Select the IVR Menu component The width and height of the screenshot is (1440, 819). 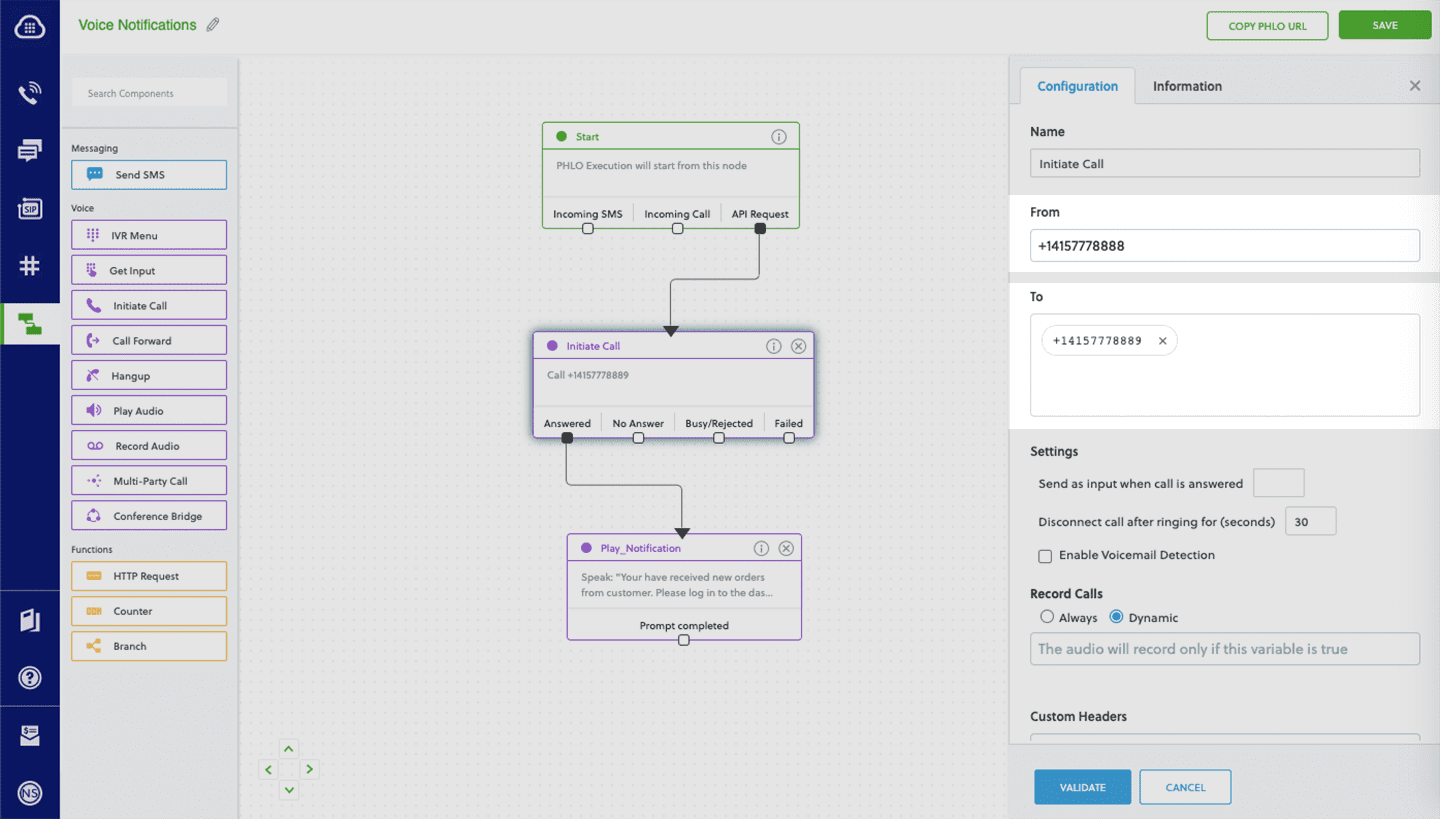pyautogui.click(x=149, y=235)
